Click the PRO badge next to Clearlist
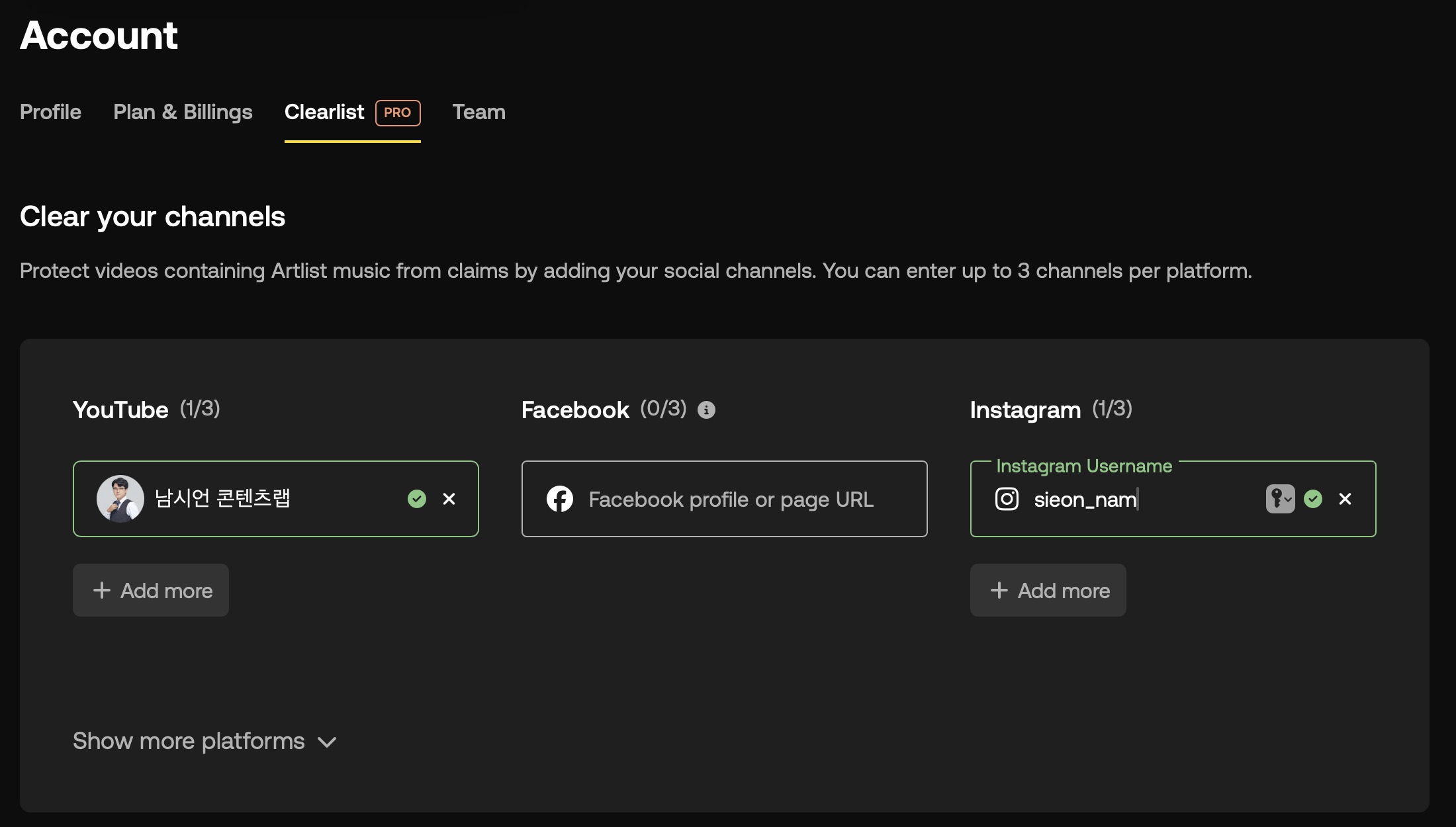The height and width of the screenshot is (827, 1456). [398, 112]
